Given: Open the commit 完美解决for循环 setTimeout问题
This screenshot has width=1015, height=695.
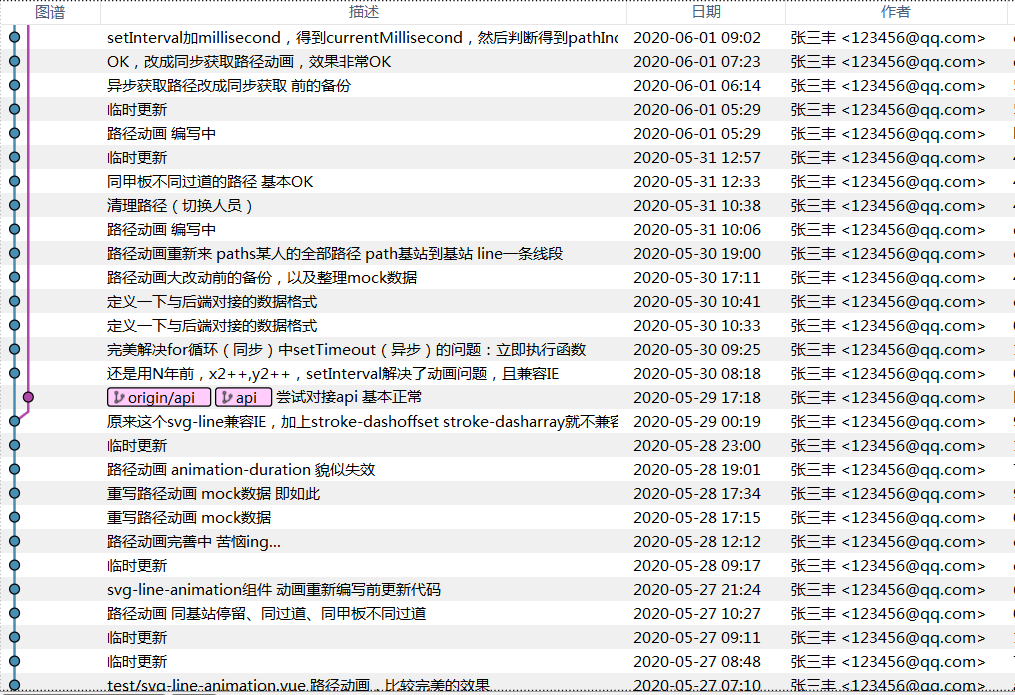Looking at the screenshot, I should (346, 349).
